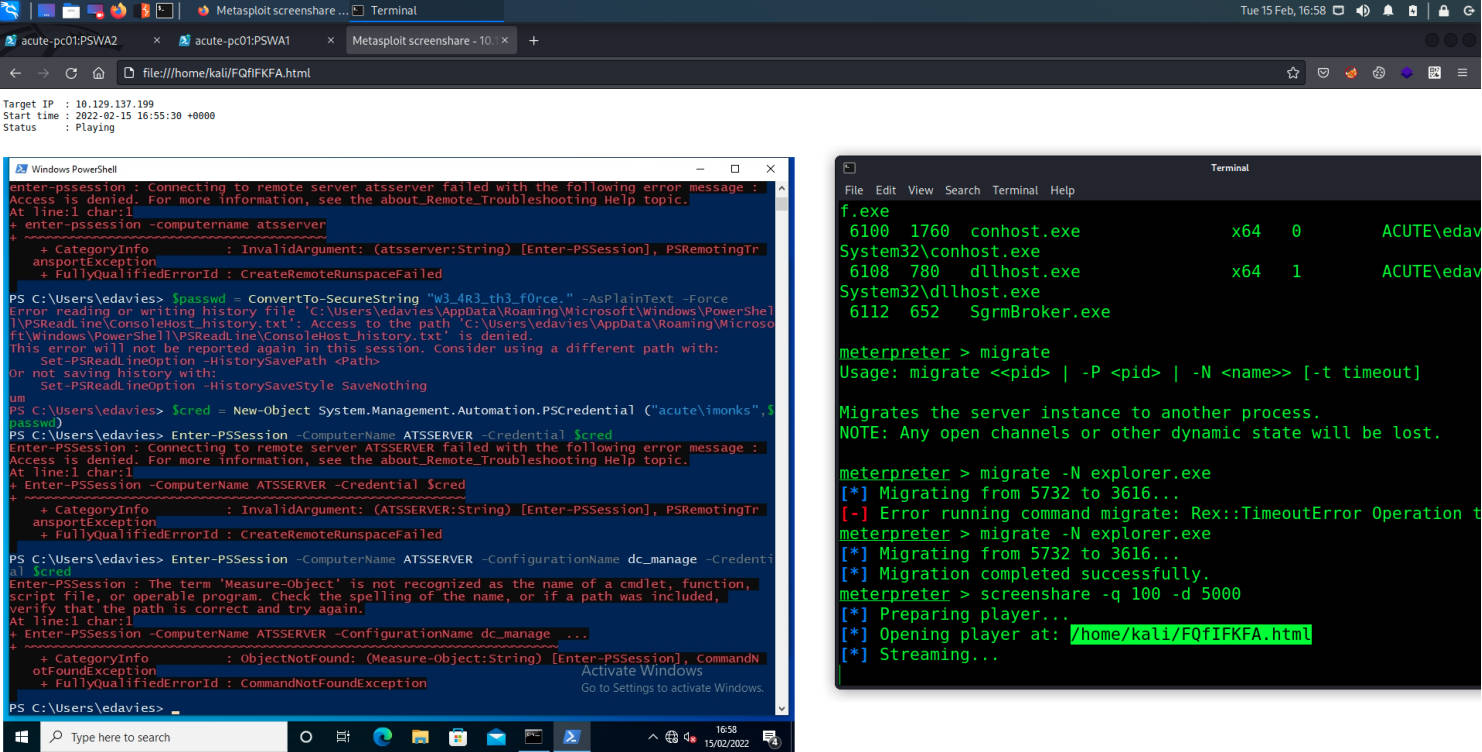Maximize the Windows PowerShell window
This screenshot has width=1482, height=752.
pos(735,169)
